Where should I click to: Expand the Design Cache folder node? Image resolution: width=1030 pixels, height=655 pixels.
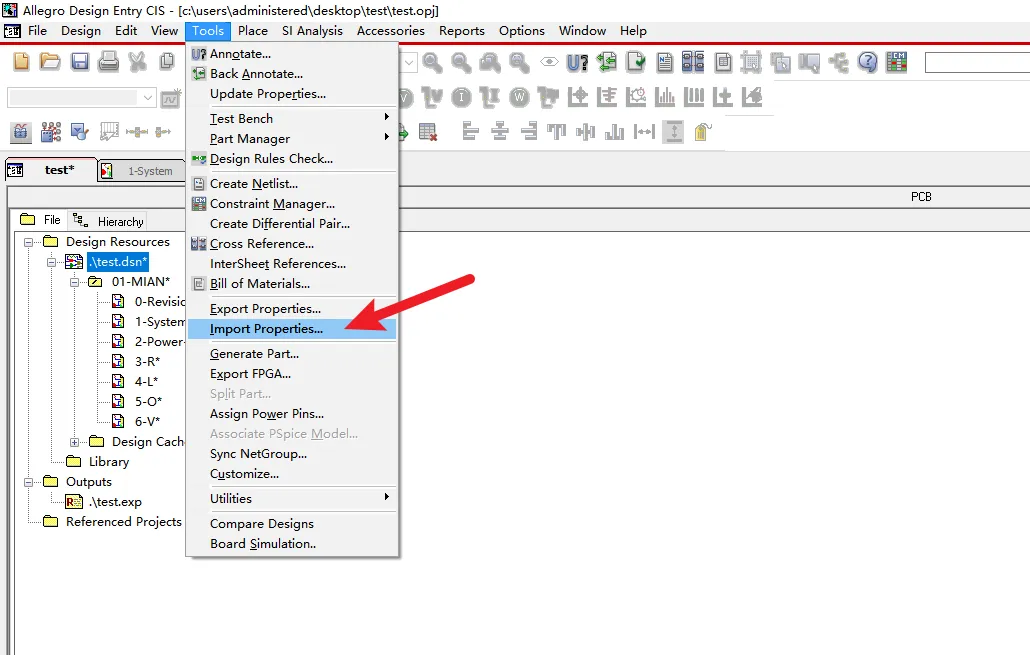pos(74,442)
